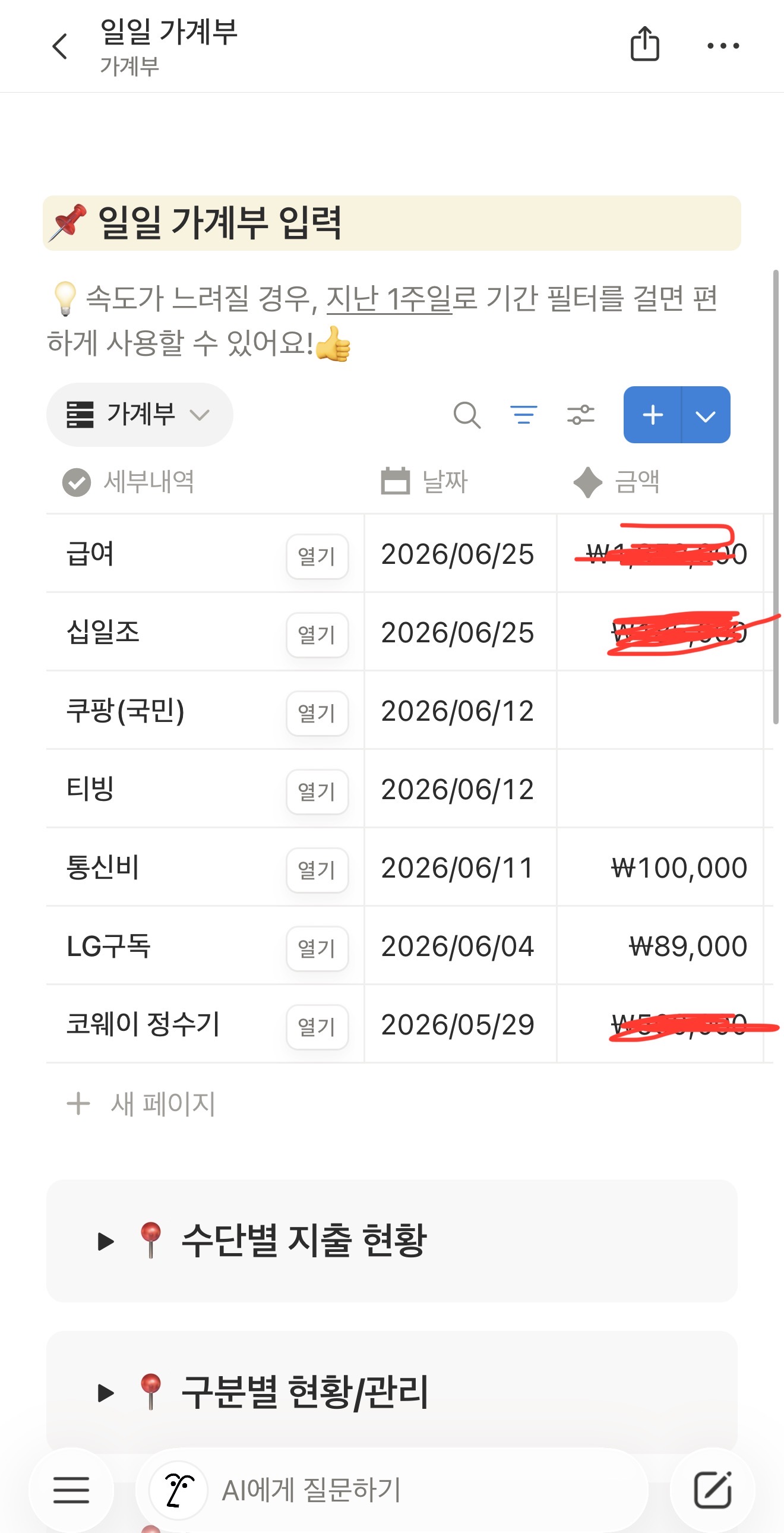784x1533 pixels.
Task: Select the 금액 column header
Action: coord(617,481)
